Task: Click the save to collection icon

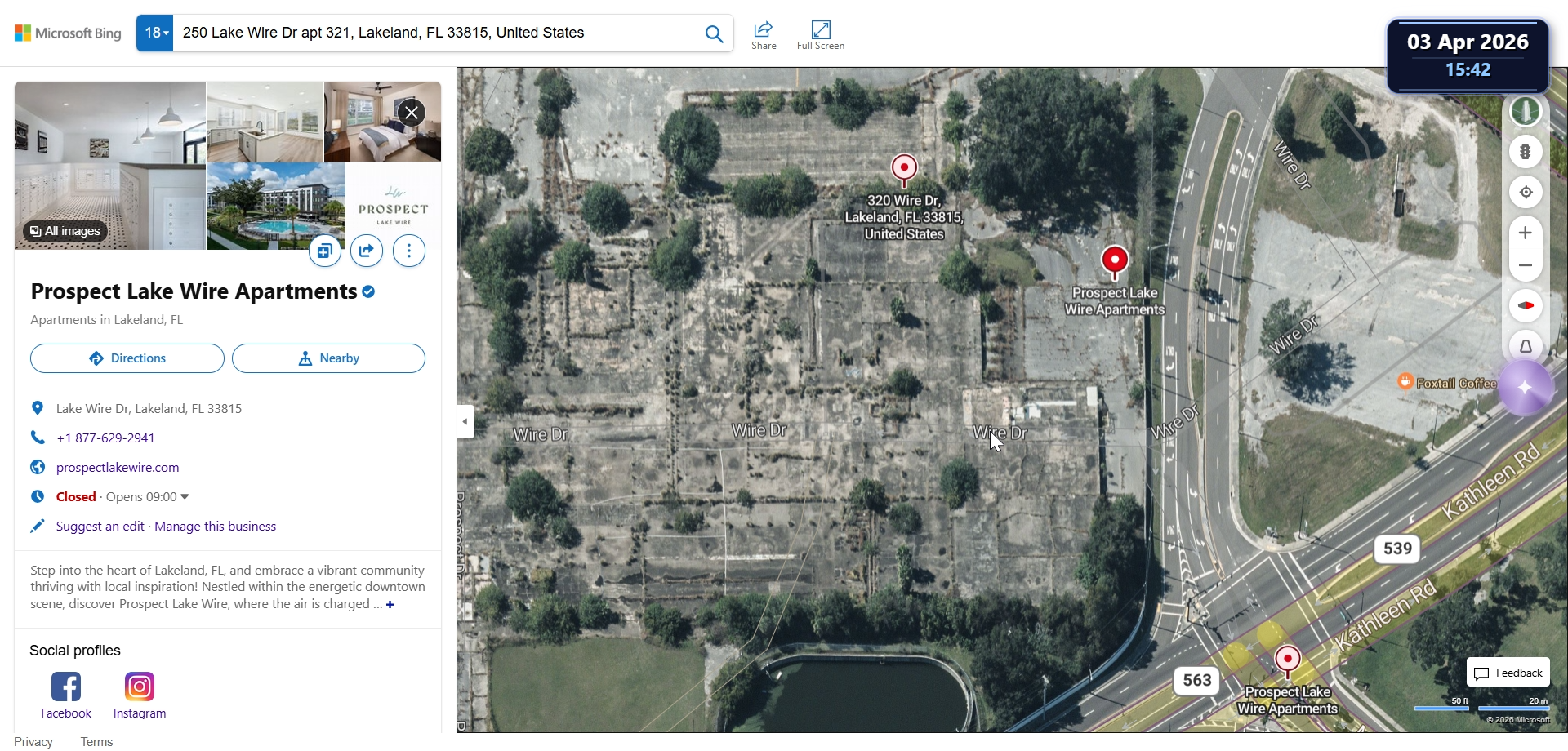Action: (325, 251)
